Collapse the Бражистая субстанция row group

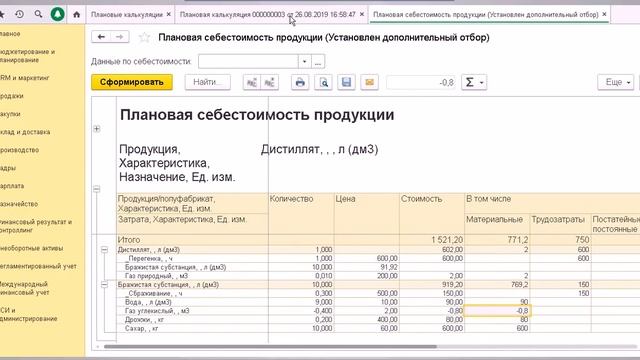(104, 284)
